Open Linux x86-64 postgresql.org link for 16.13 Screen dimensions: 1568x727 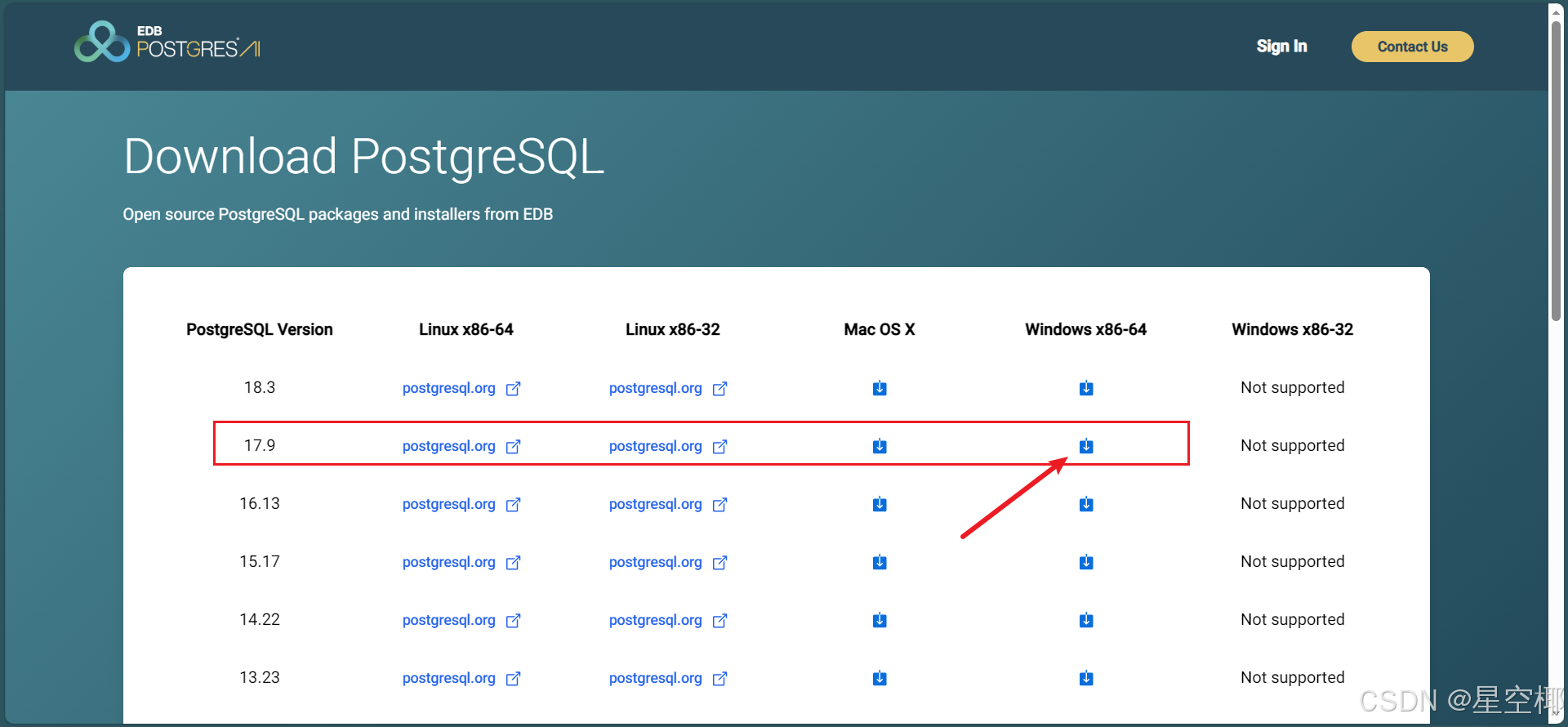[461, 504]
